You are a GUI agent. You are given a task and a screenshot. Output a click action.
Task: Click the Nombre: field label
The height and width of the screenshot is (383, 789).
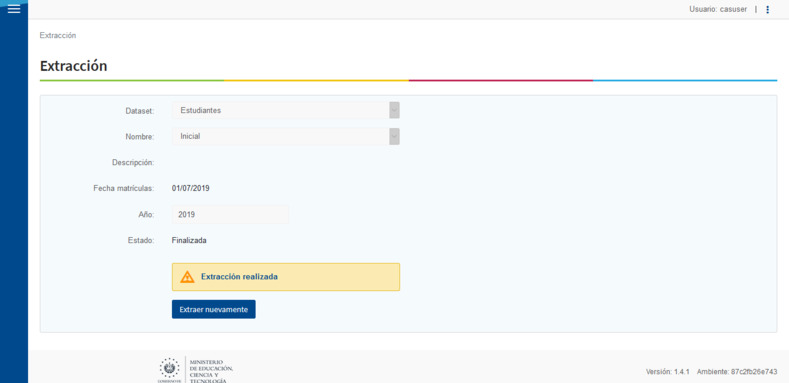pyautogui.click(x=140, y=136)
